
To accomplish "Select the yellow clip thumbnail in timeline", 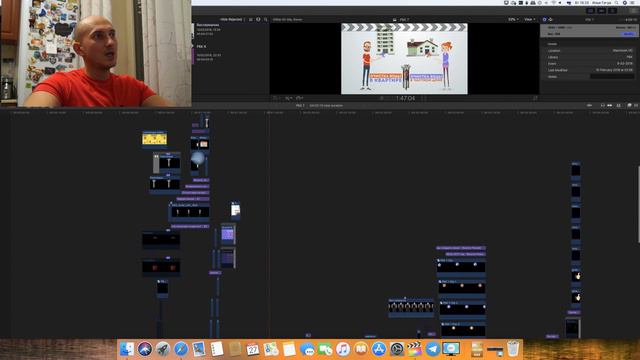I will [154, 139].
